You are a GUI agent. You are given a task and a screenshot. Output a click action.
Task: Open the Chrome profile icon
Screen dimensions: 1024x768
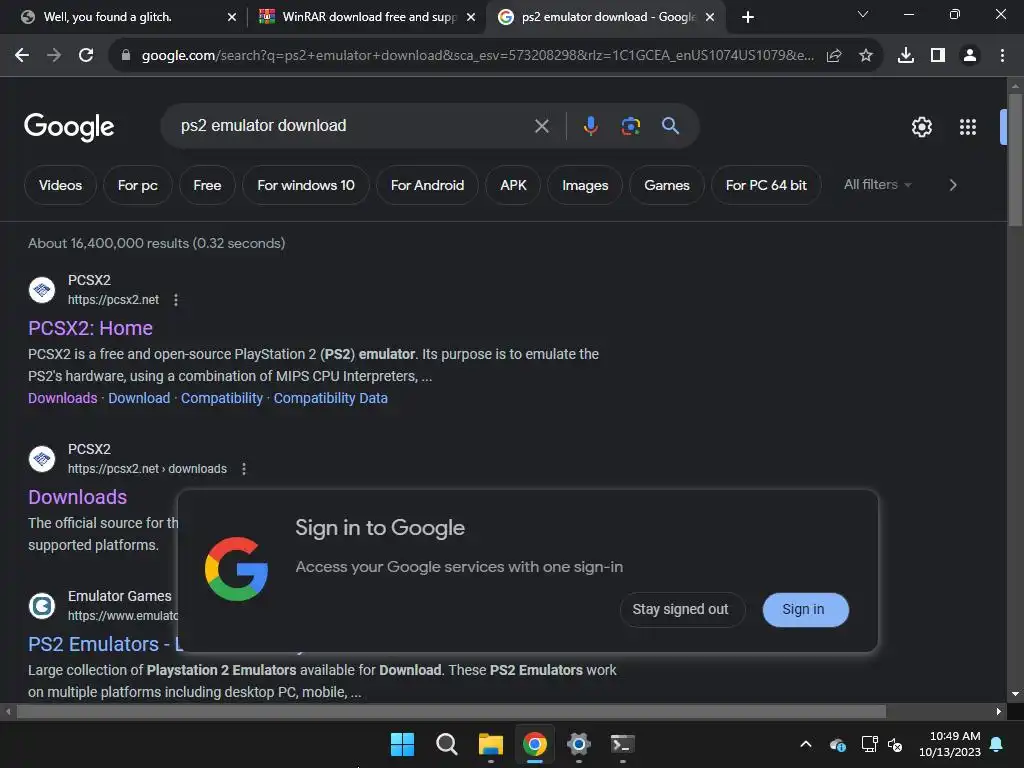[x=970, y=56]
